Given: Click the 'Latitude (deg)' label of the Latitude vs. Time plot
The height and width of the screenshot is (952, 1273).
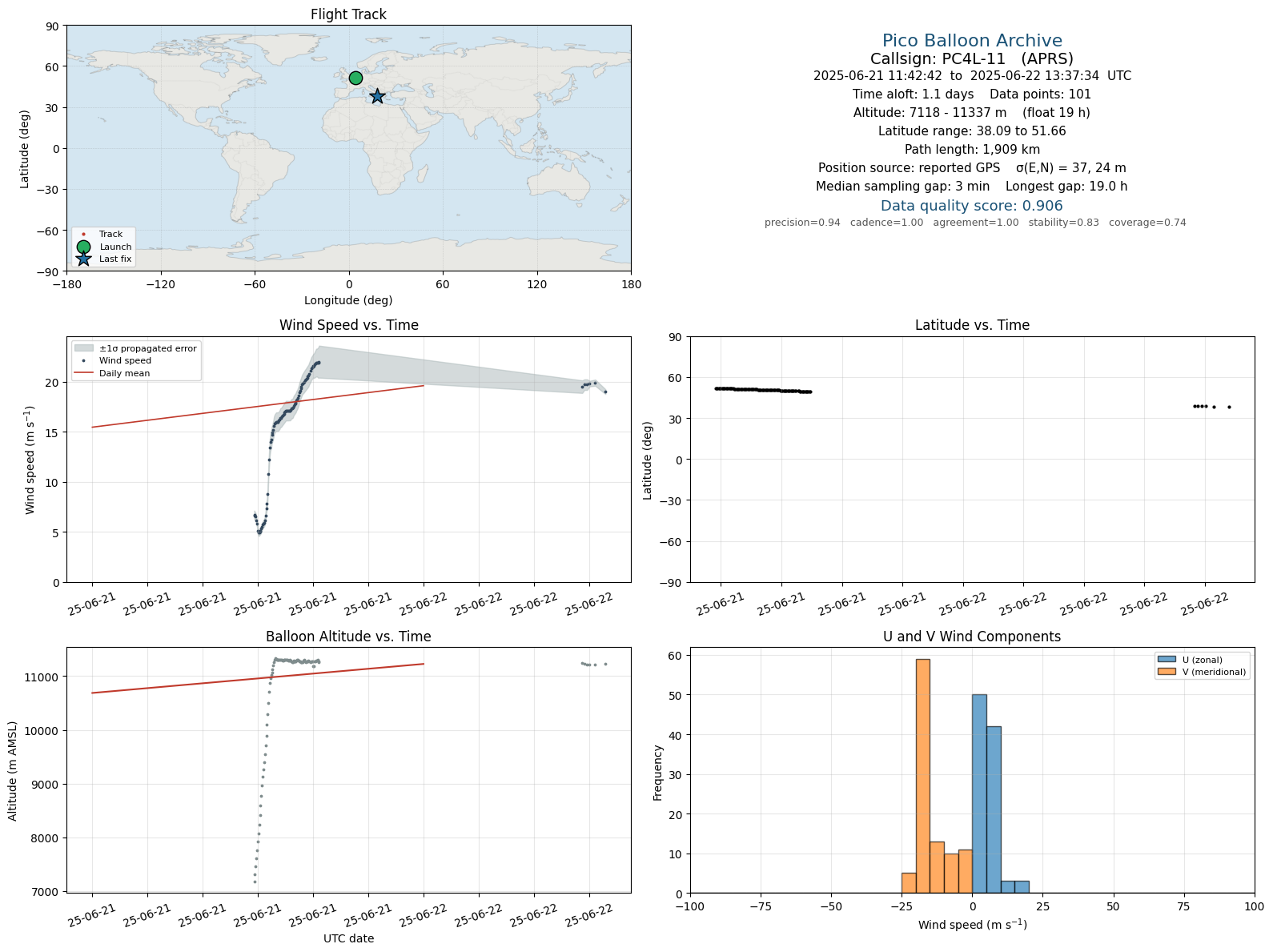Looking at the screenshot, I should (648, 460).
